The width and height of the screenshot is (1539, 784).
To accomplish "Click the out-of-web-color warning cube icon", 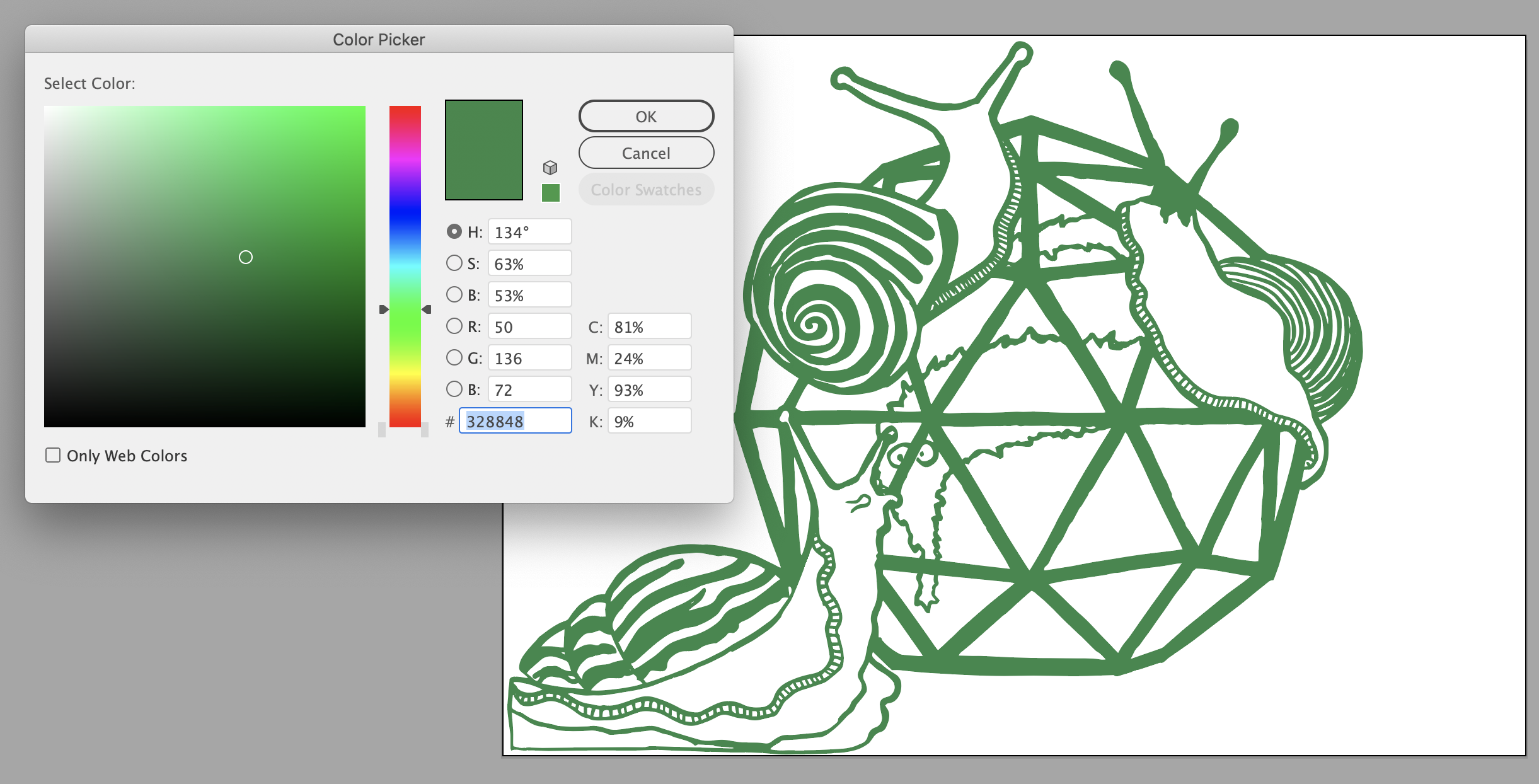I will pyautogui.click(x=550, y=168).
